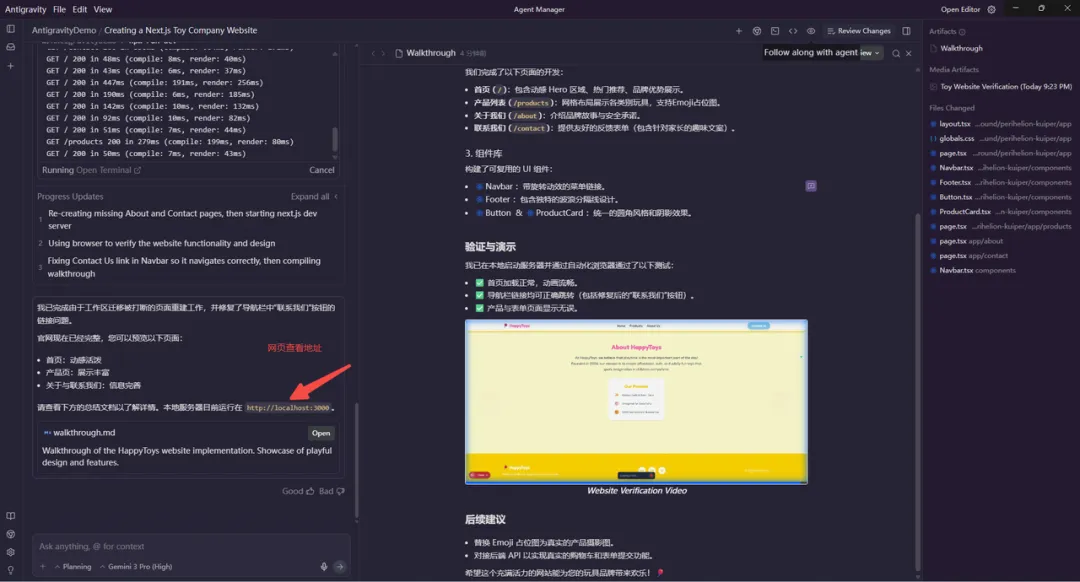The image size is (1080, 582).
Task: Expand progress update about re-creating About pages
Action: [x=184, y=220]
